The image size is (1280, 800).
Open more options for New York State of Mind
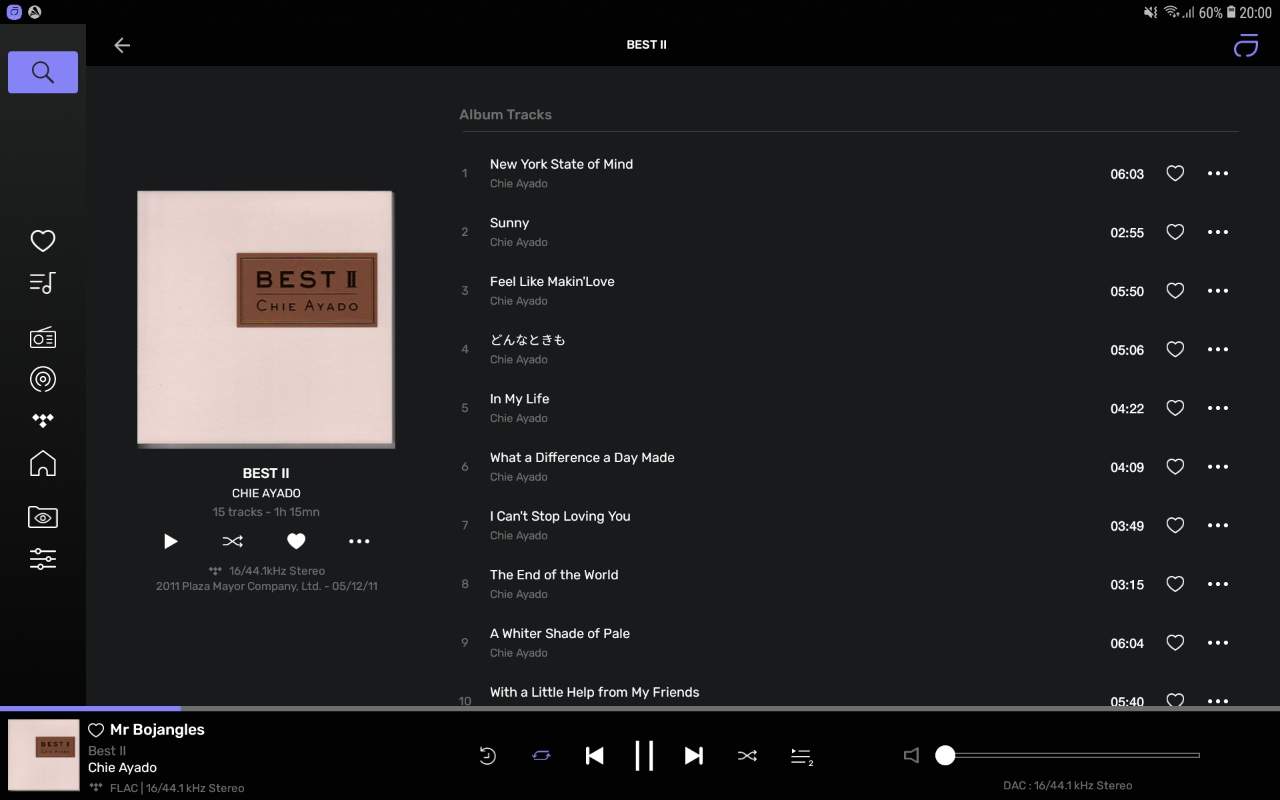[x=1217, y=173]
